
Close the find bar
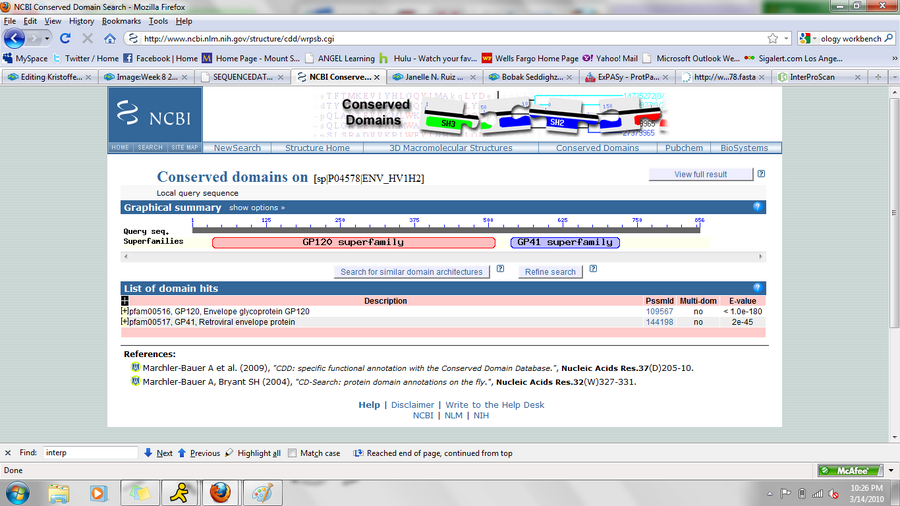[8, 453]
